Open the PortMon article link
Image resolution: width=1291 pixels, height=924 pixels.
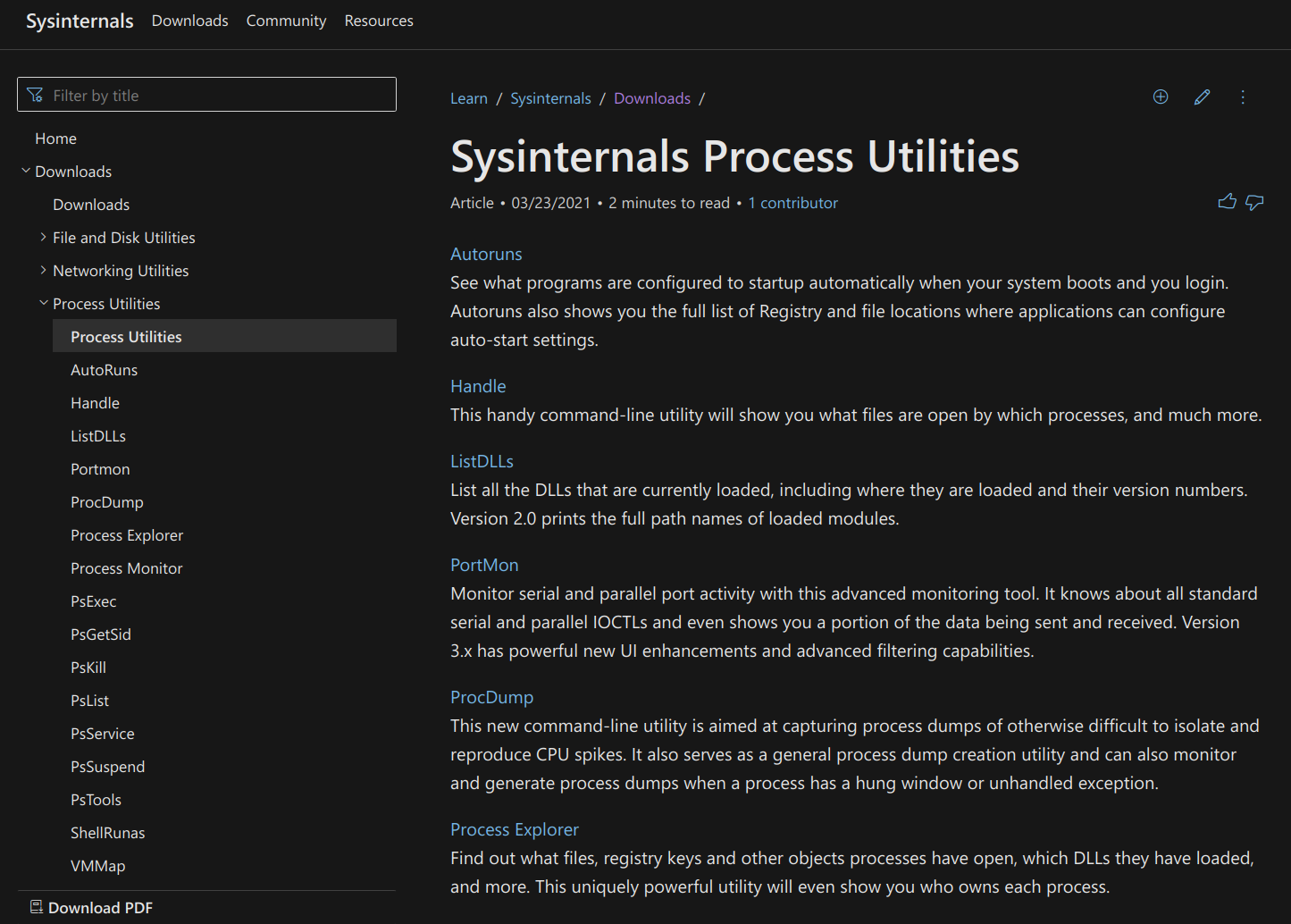tap(484, 565)
